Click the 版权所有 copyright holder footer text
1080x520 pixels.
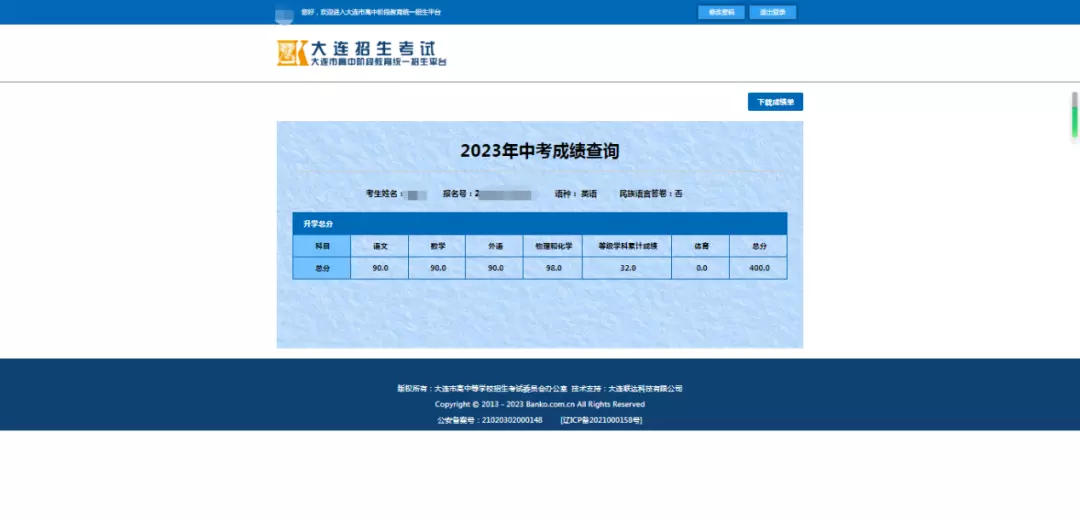point(481,388)
